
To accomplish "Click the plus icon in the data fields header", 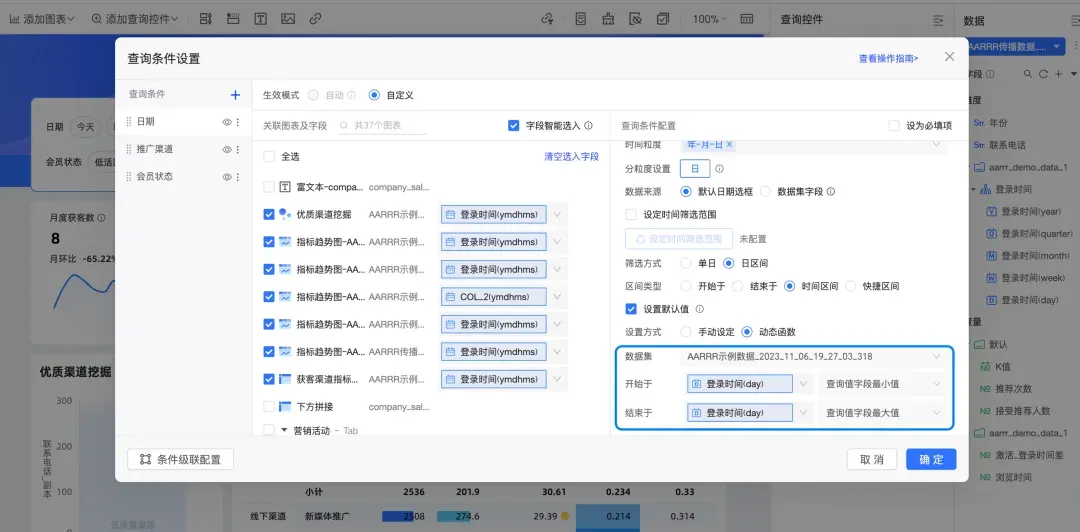I will pyautogui.click(x=1058, y=74).
